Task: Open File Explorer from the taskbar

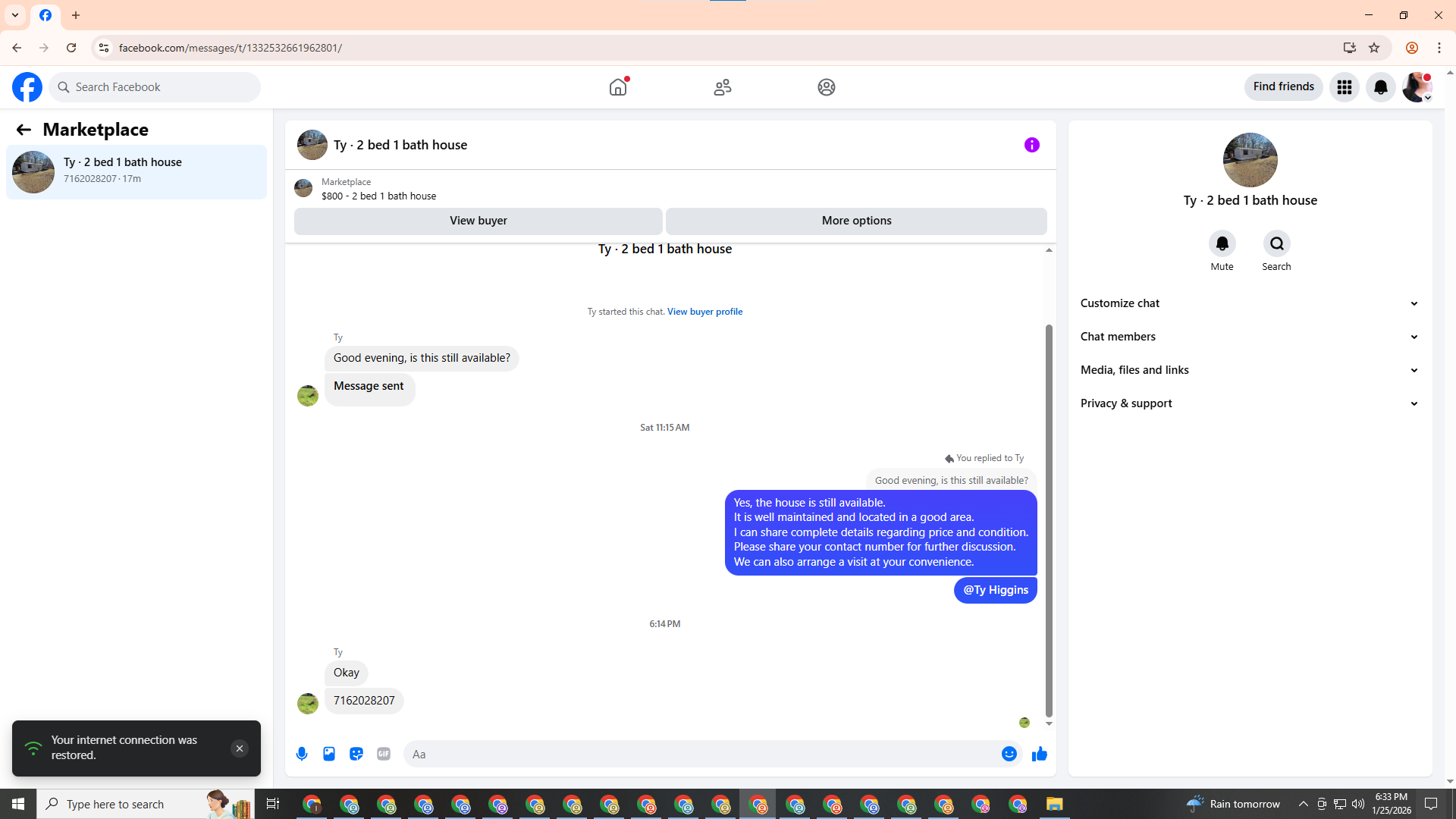Action: 1055,804
